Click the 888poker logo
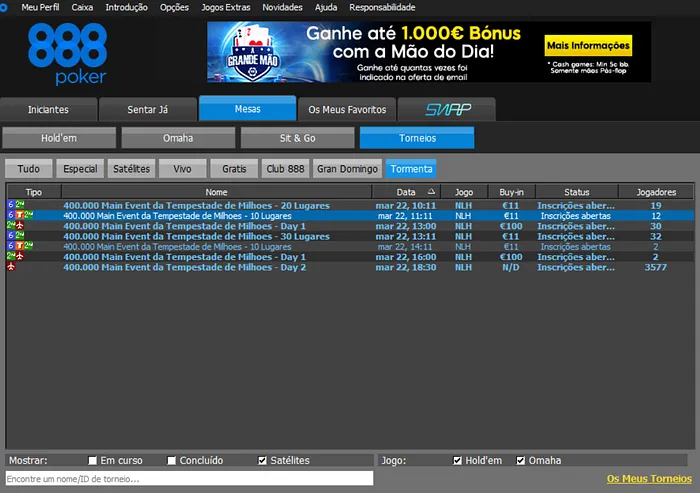 pos(67,54)
